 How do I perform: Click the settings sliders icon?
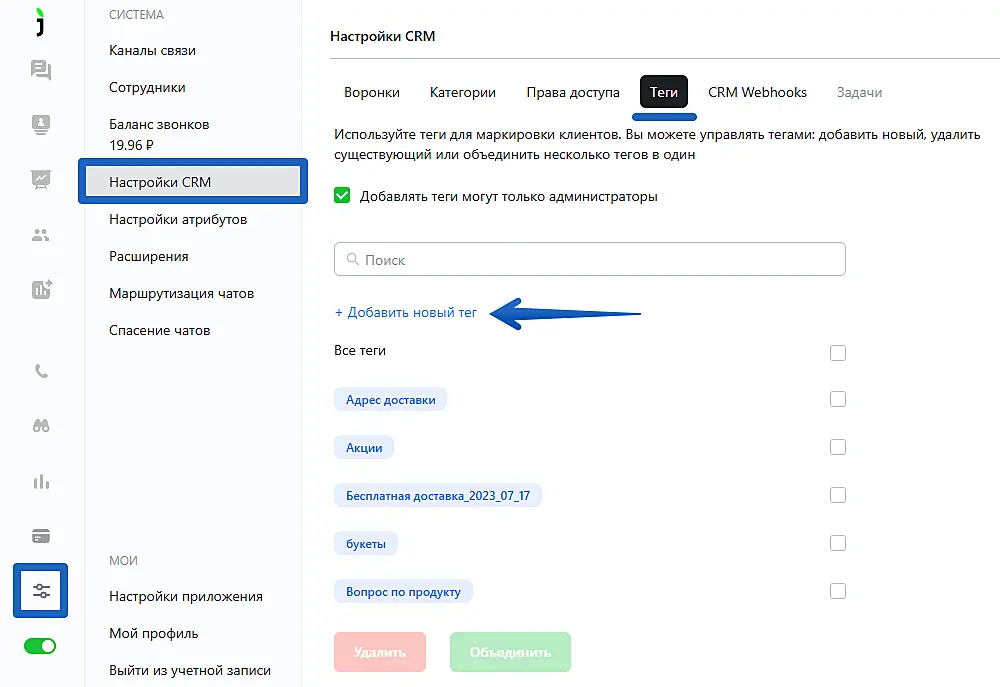click(41, 591)
